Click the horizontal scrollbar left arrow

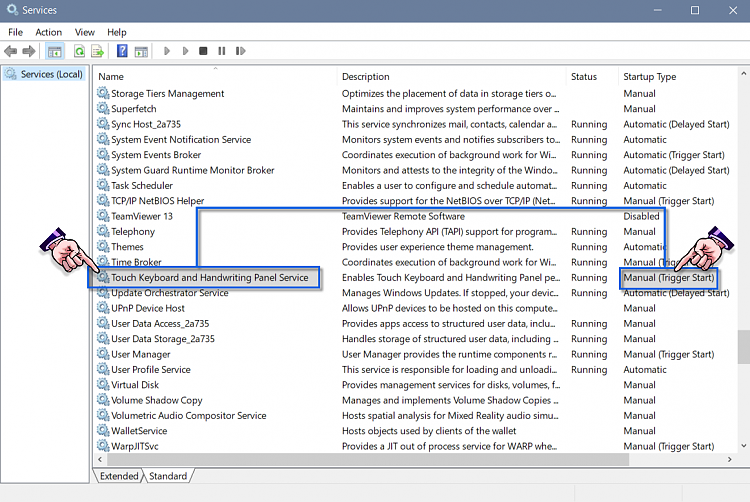pyautogui.click(x=100, y=459)
